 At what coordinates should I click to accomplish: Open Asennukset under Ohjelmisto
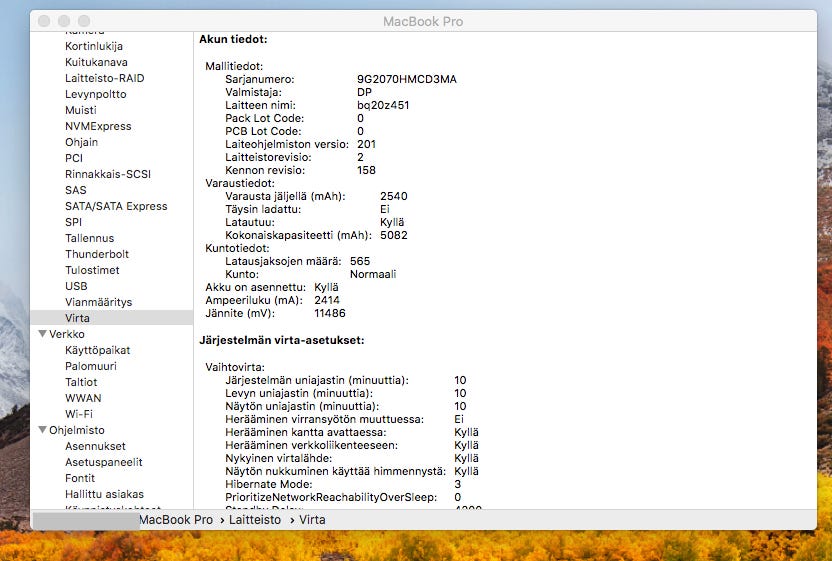(95, 446)
